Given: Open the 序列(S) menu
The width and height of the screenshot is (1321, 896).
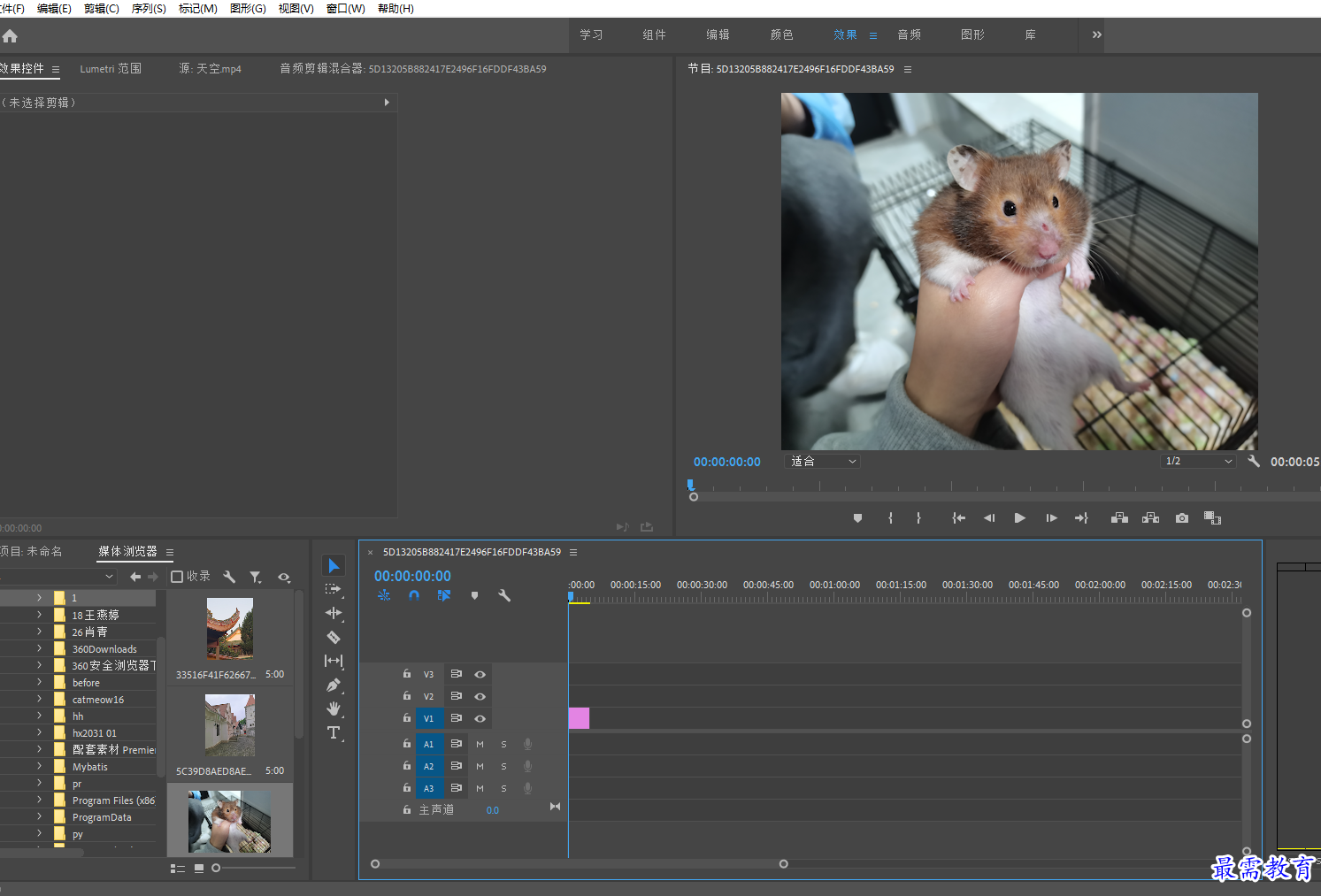Looking at the screenshot, I should [x=149, y=8].
